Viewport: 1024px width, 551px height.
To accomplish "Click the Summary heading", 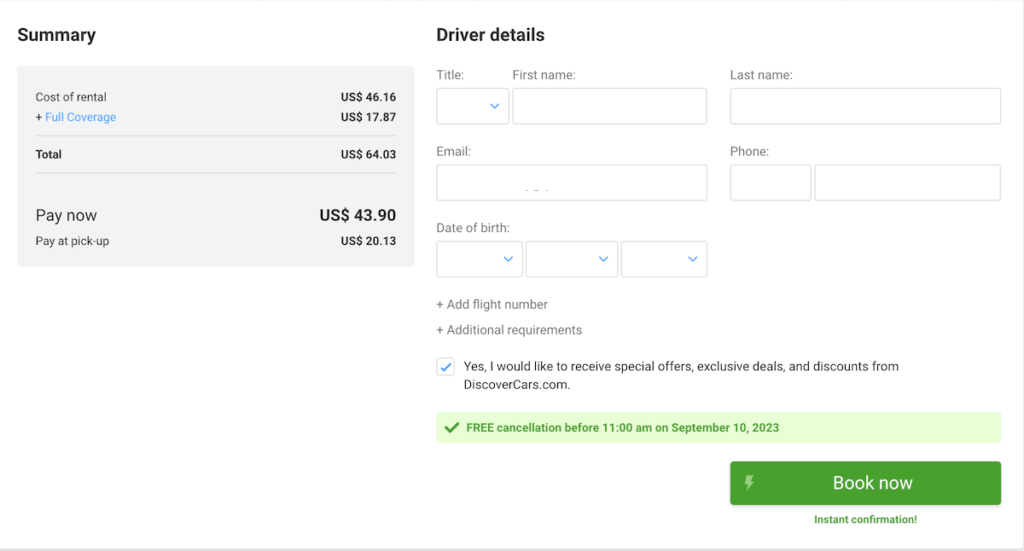I will click(x=56, y=35).
